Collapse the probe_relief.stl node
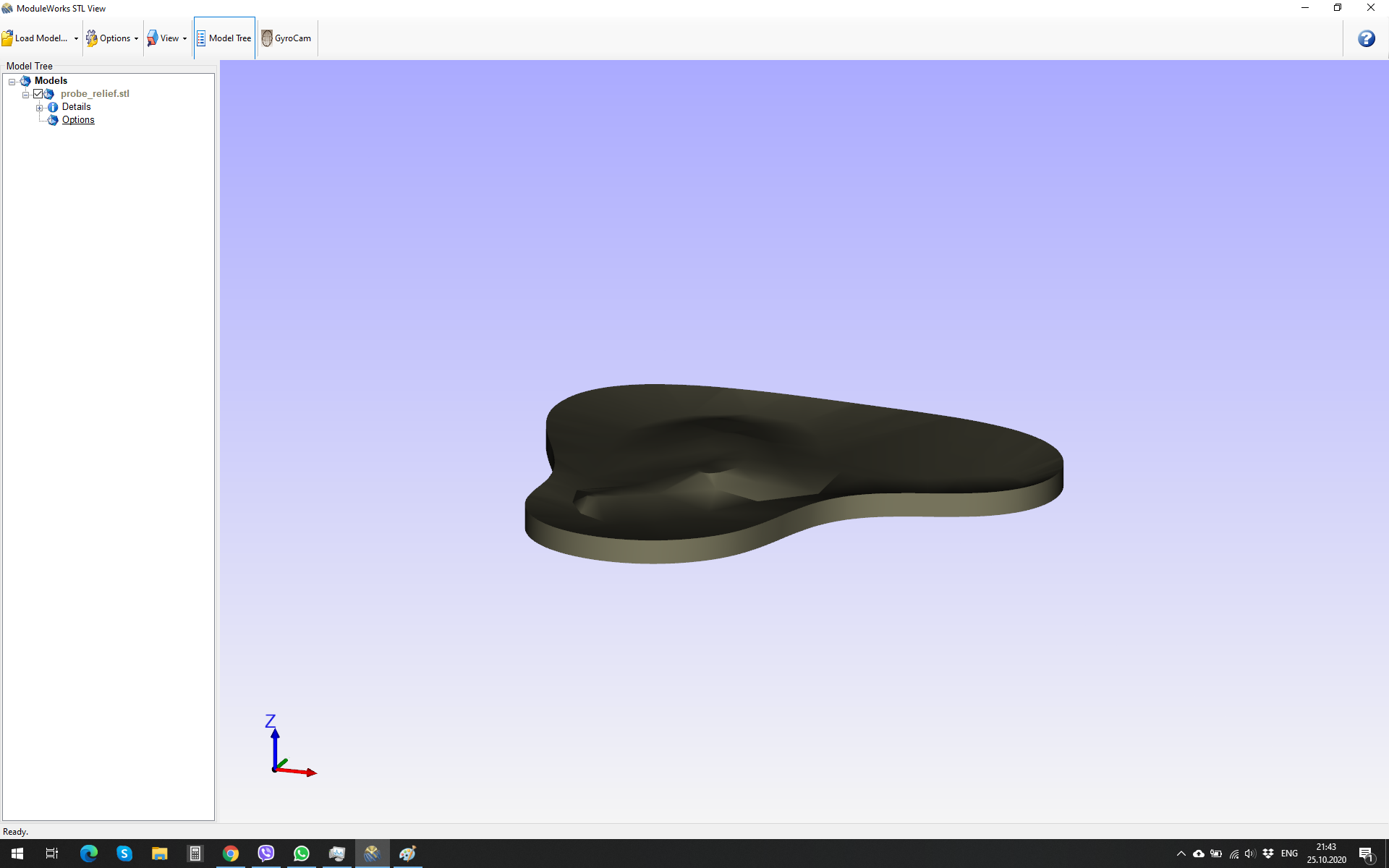 (25, 94)
